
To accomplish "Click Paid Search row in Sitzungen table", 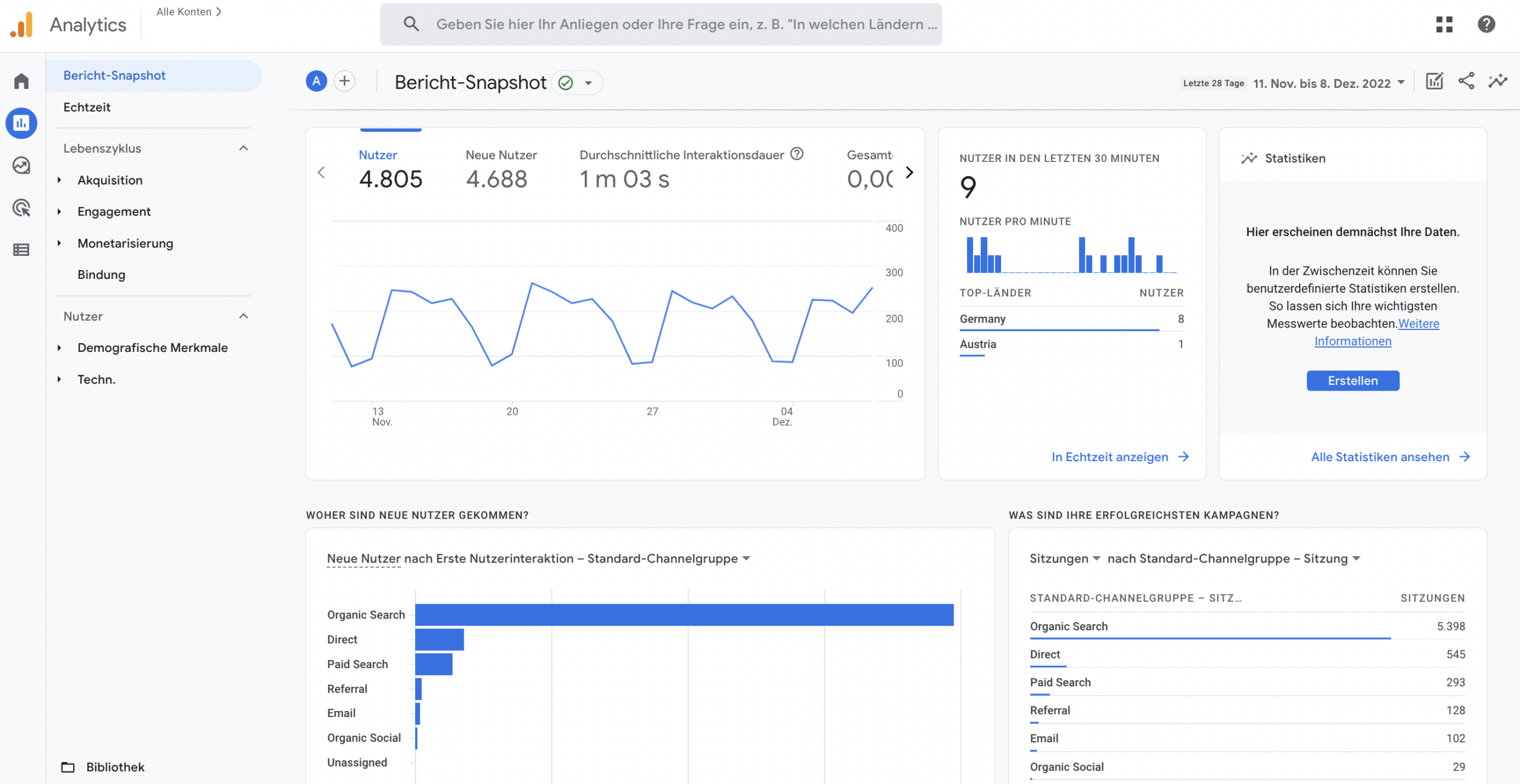I will pyautogui.click(x=1247, y=682).
